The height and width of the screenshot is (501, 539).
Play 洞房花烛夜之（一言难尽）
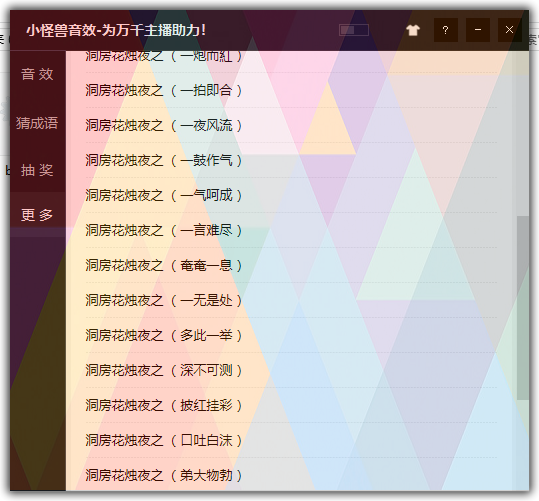(291, 230)
